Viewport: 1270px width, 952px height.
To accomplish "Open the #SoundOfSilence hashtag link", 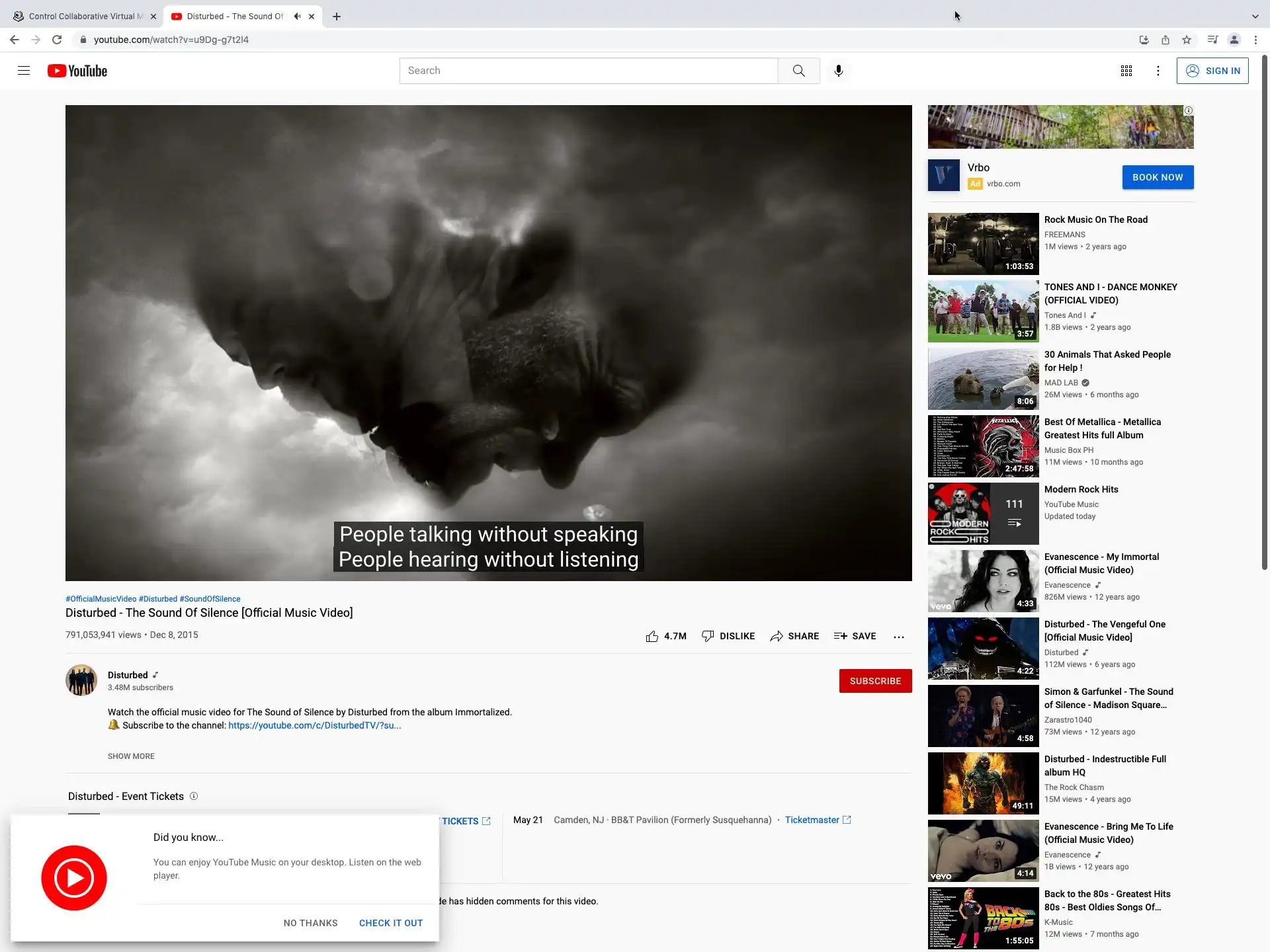I will 210,599.
